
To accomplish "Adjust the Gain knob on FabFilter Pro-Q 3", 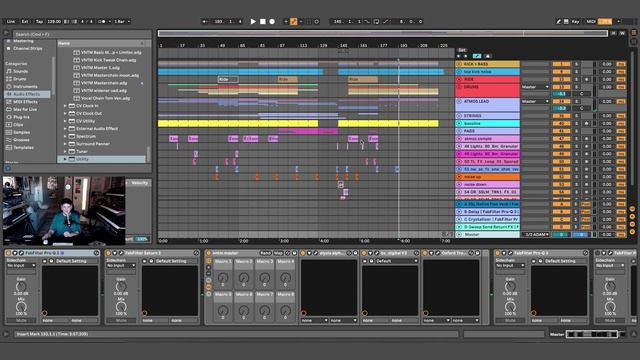I will click(x=21, y=287).
